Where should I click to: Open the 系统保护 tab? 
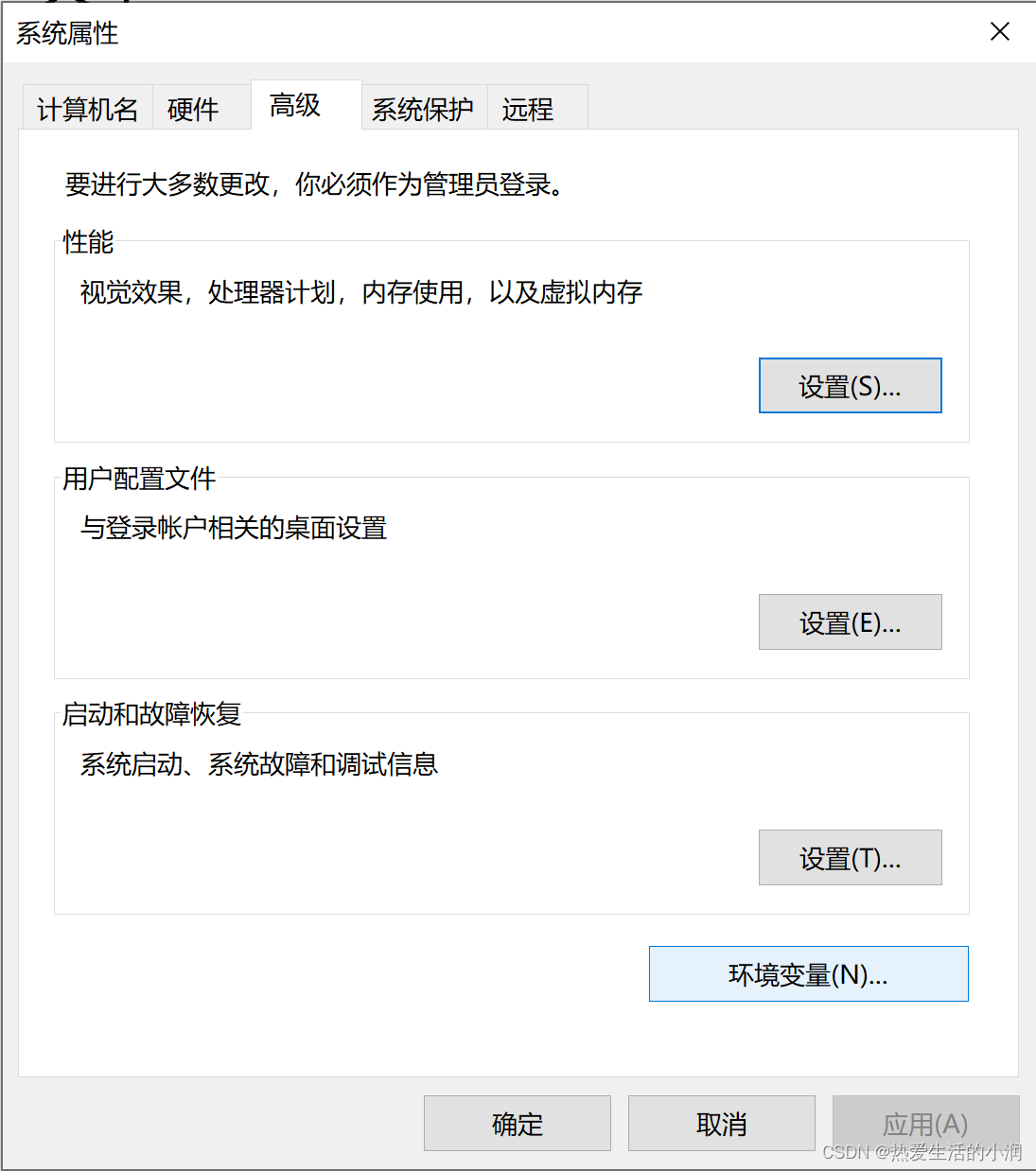[x=423, y=109]
